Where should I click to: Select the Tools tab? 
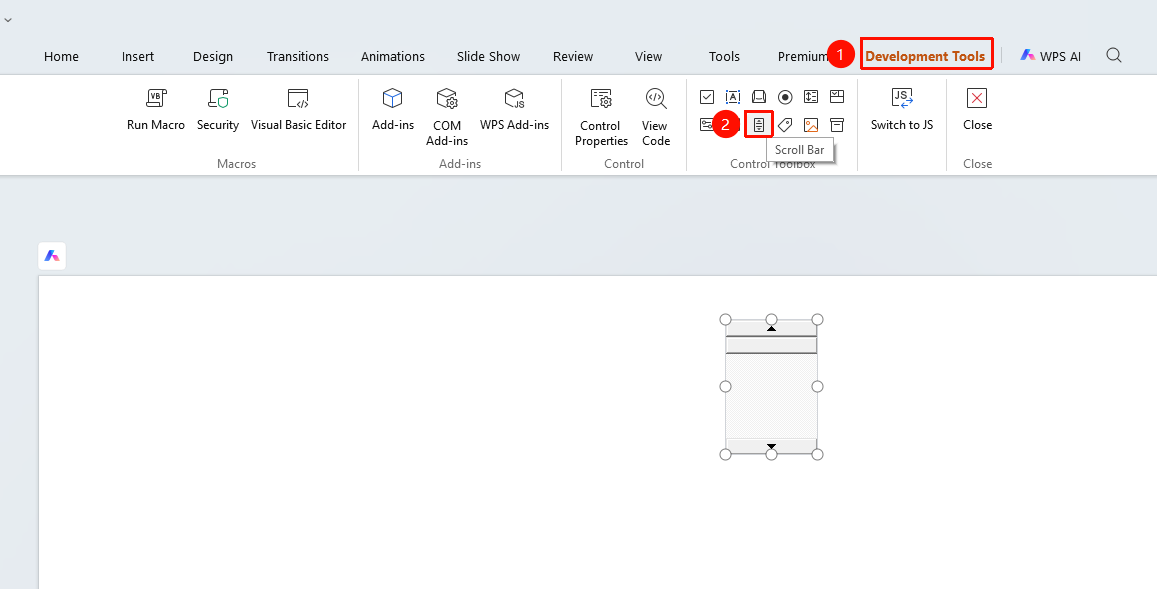pos(725,57)
